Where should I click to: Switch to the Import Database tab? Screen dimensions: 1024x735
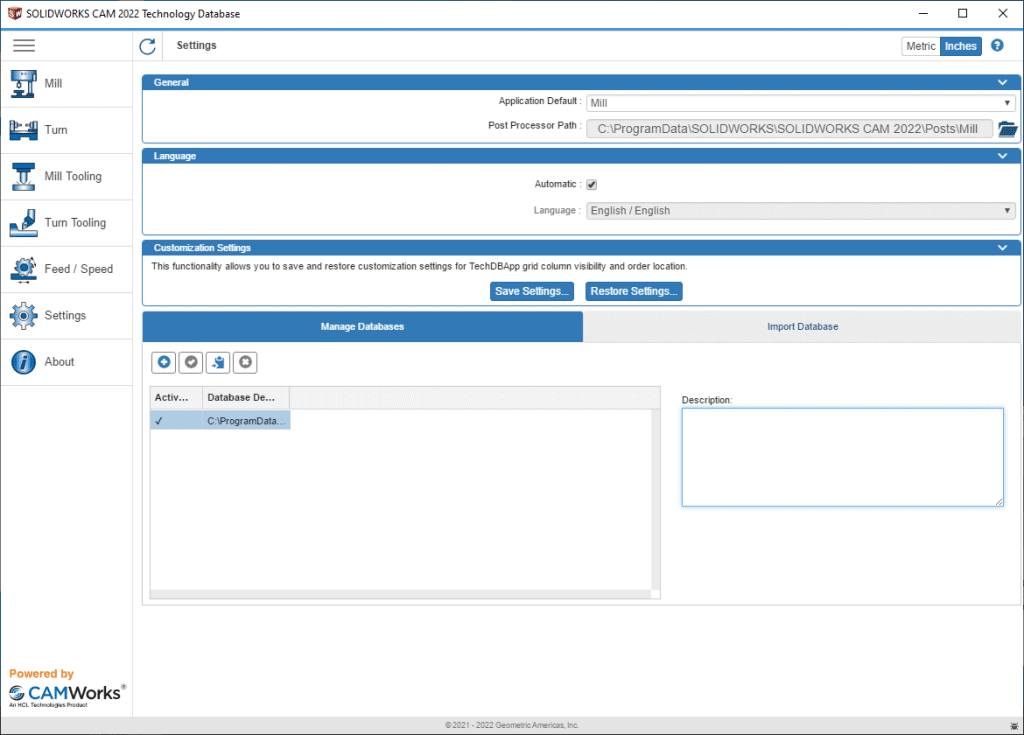coord(803,327)
